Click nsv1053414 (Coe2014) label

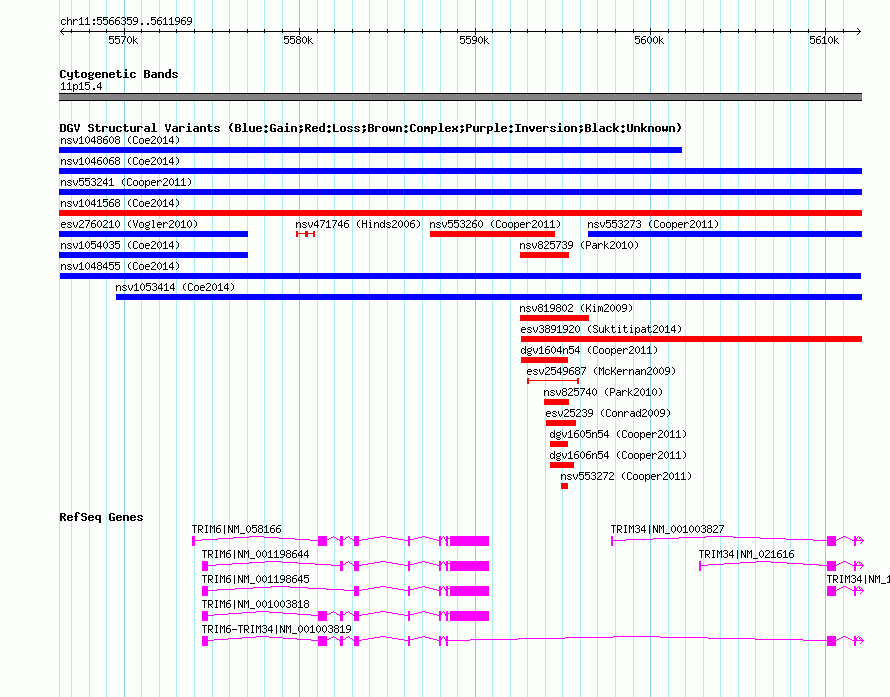[175, 287]
